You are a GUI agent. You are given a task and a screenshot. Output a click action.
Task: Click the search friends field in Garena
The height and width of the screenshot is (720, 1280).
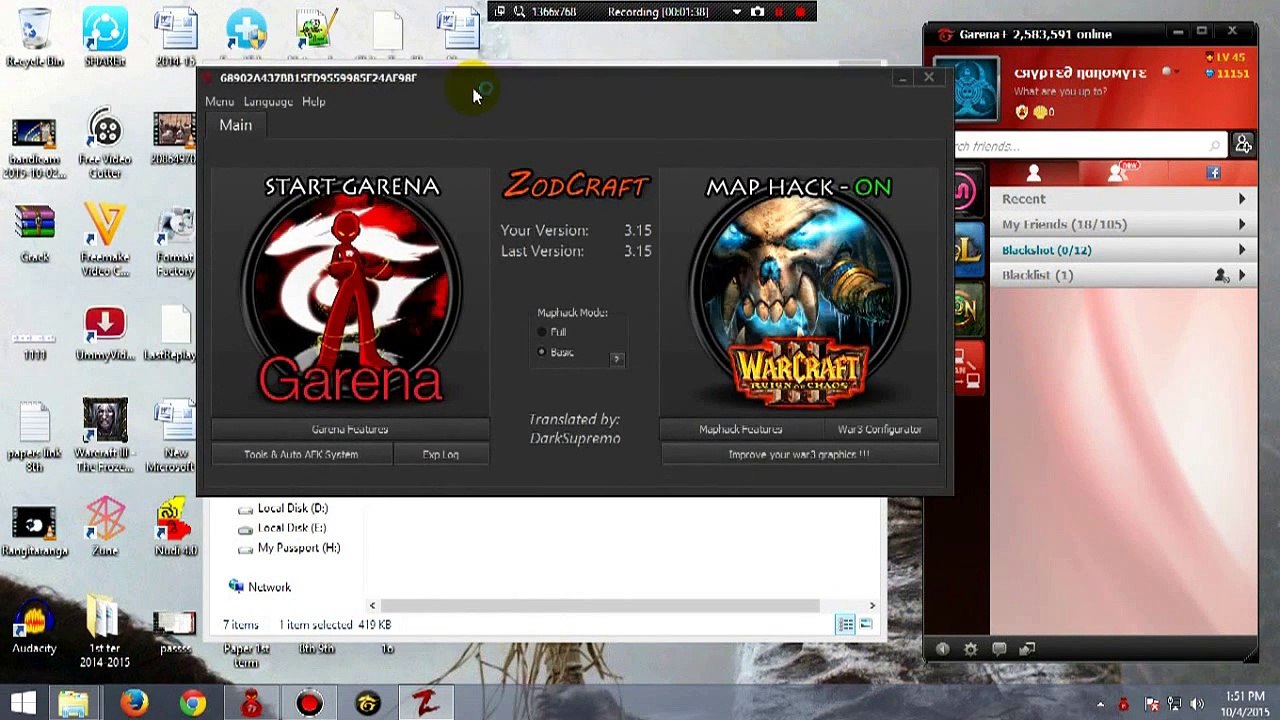1090,146
